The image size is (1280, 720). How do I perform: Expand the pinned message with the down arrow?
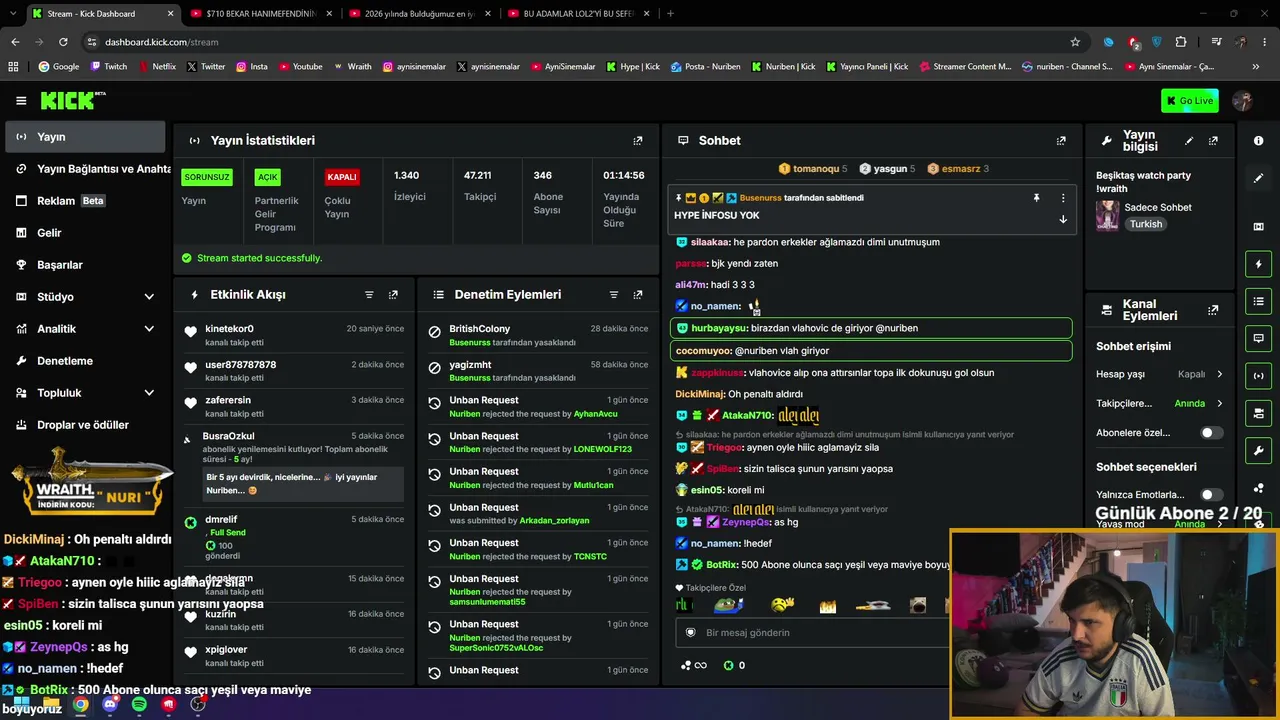(x=1063, y=219)
